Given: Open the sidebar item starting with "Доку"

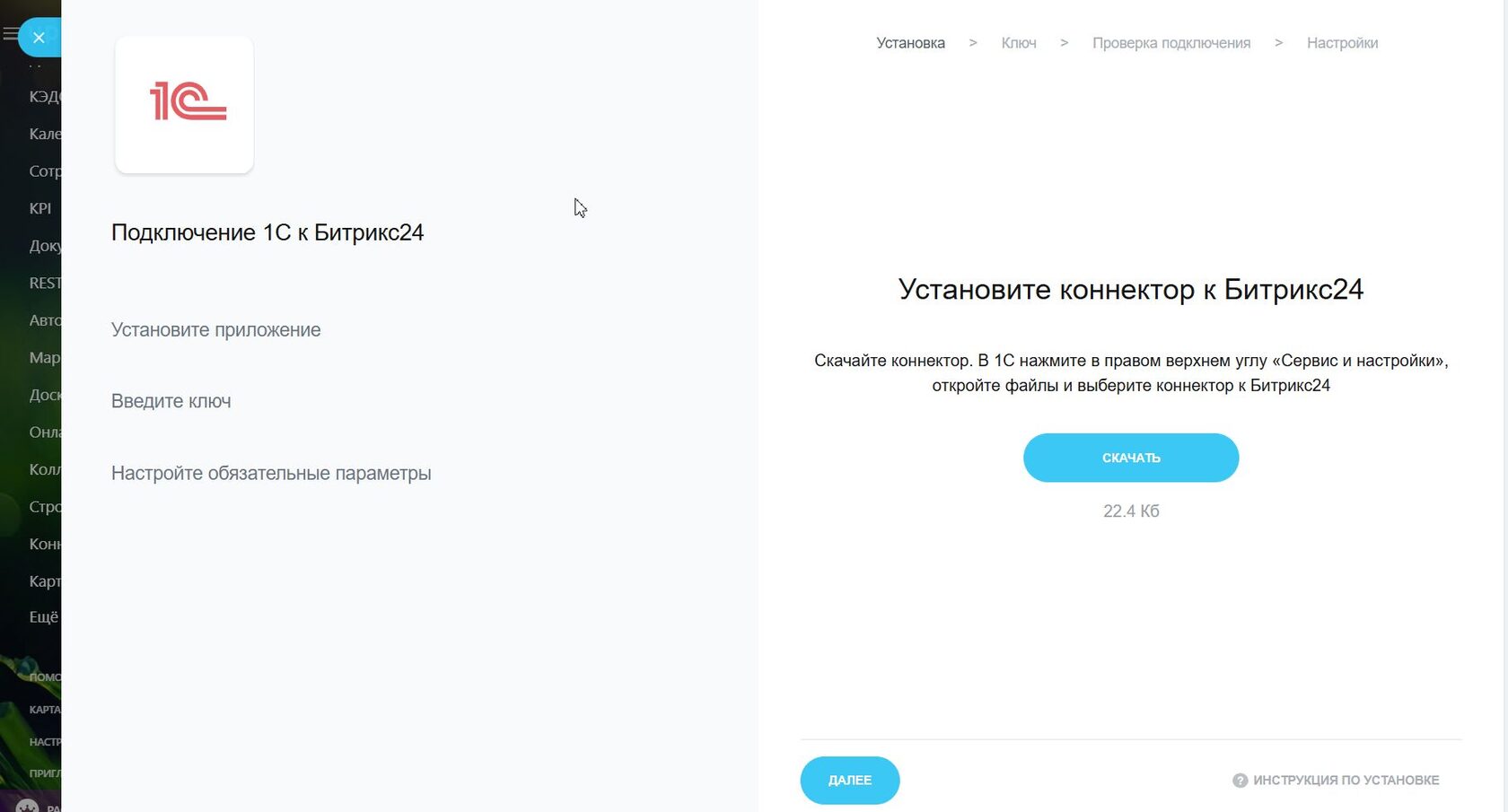Looking at the screenshot, I should pyautogui.click(x=45, y=246).
